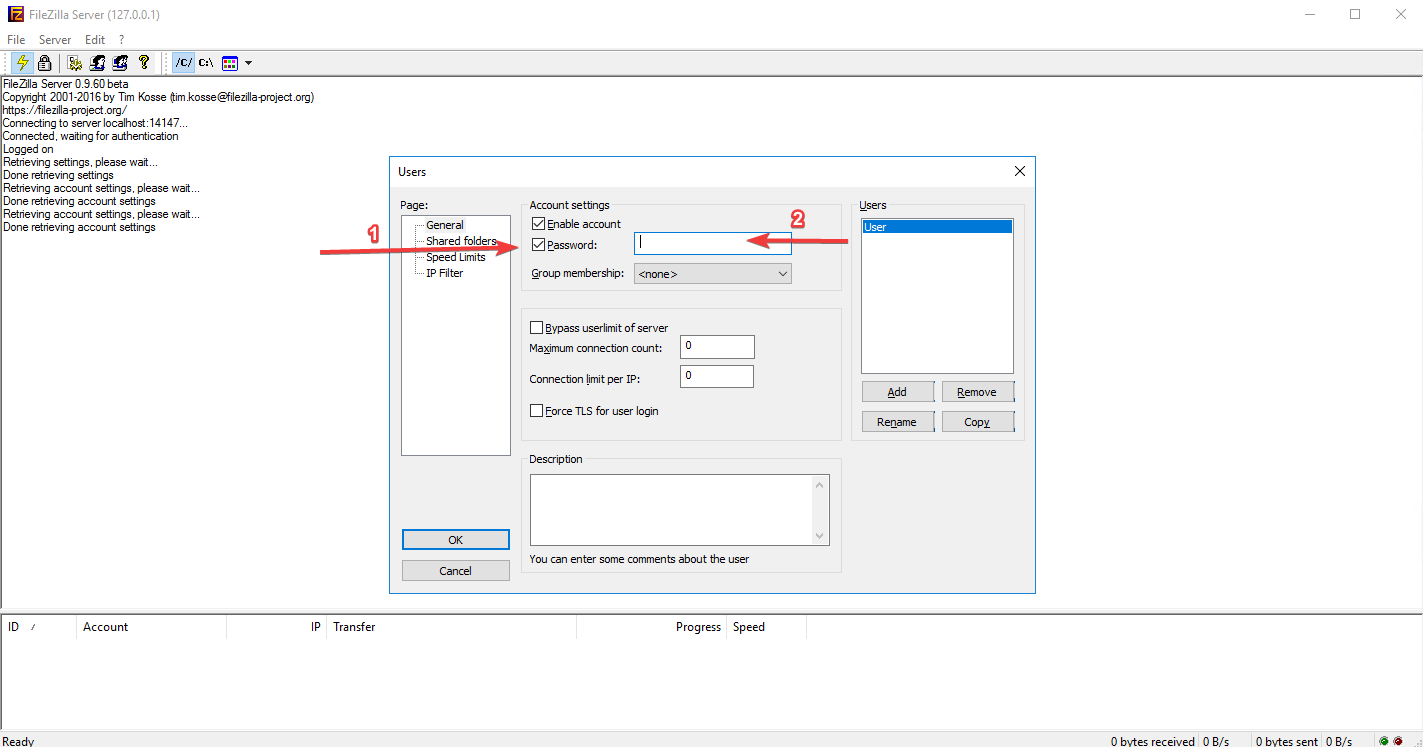Cancel the Users dialog
The image size is (1423, 747).
[x=456, y=571]
